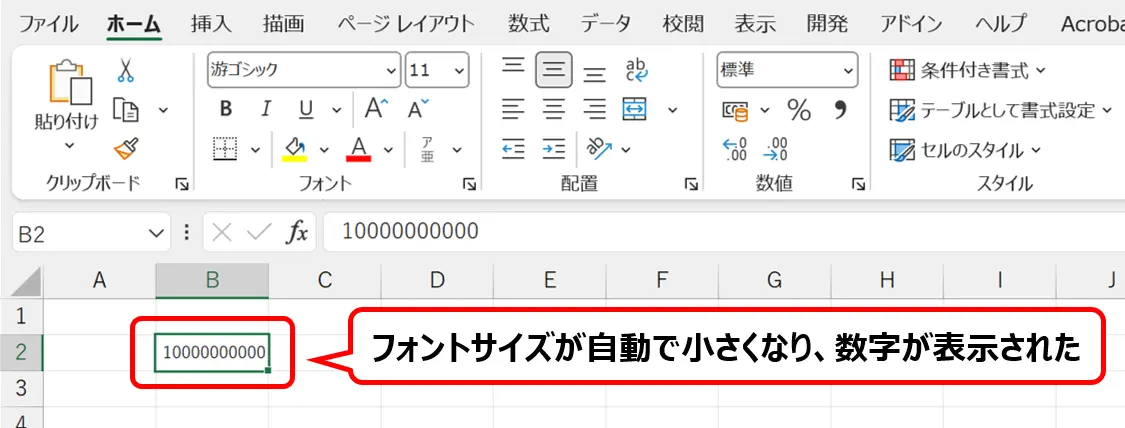Switch to the ページ レイアウト tab
This screenshot has width=1125, height=428.
coord(406,24)
